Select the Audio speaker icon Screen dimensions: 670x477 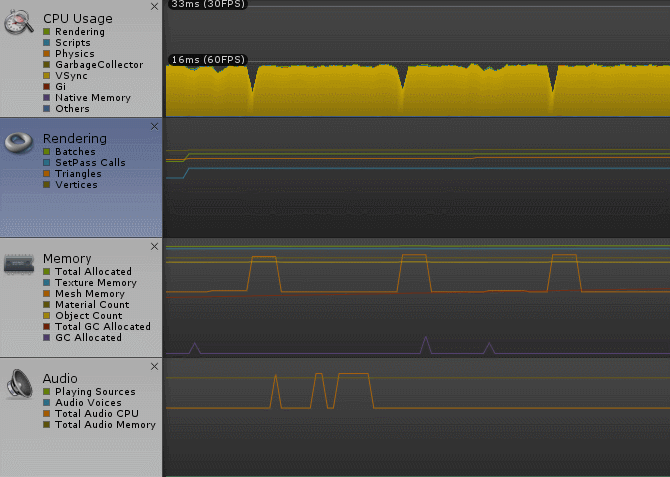(19, 384)
